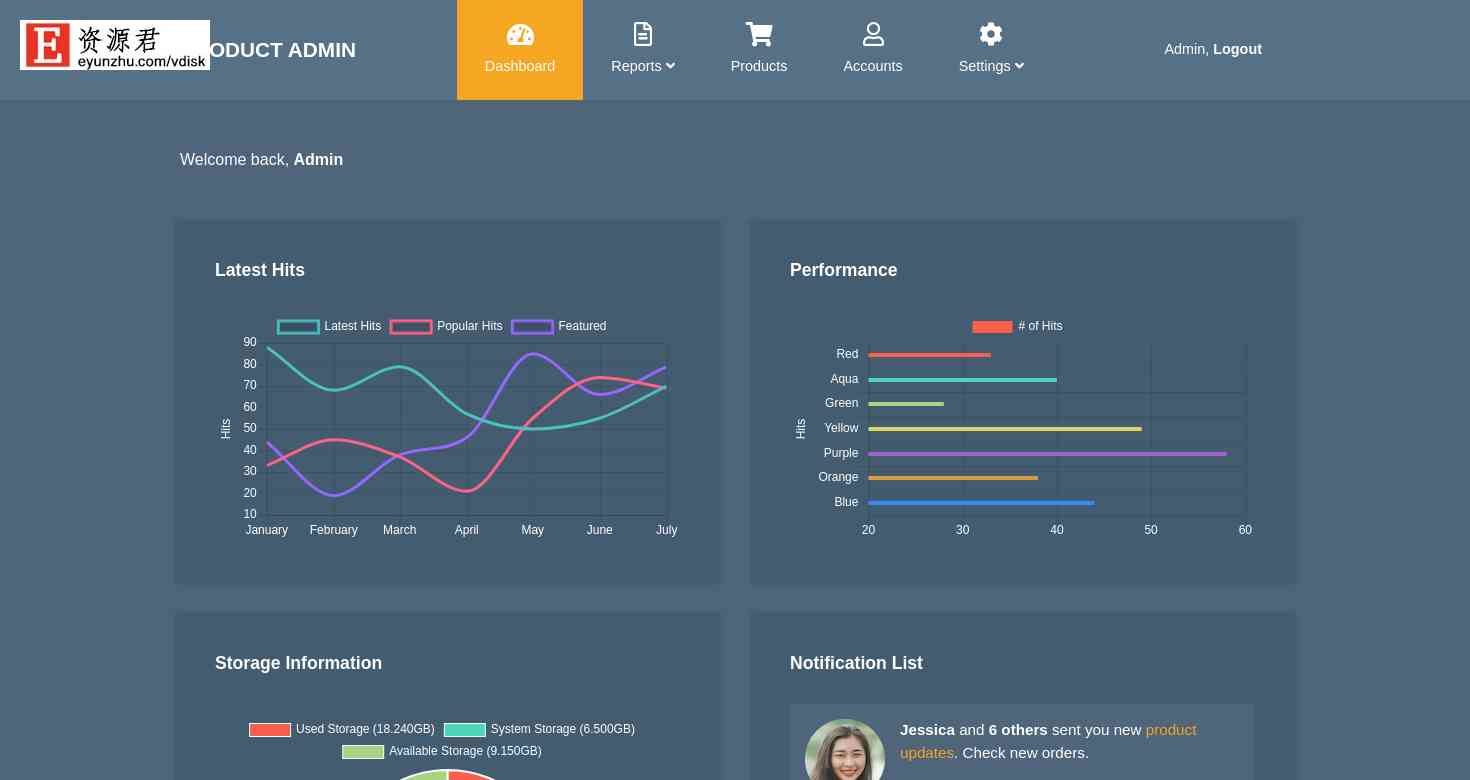Click the Accounts user icon
The height and width of the screenshot is (780, 1470).
pyautogui.click(x=873, y=35)
